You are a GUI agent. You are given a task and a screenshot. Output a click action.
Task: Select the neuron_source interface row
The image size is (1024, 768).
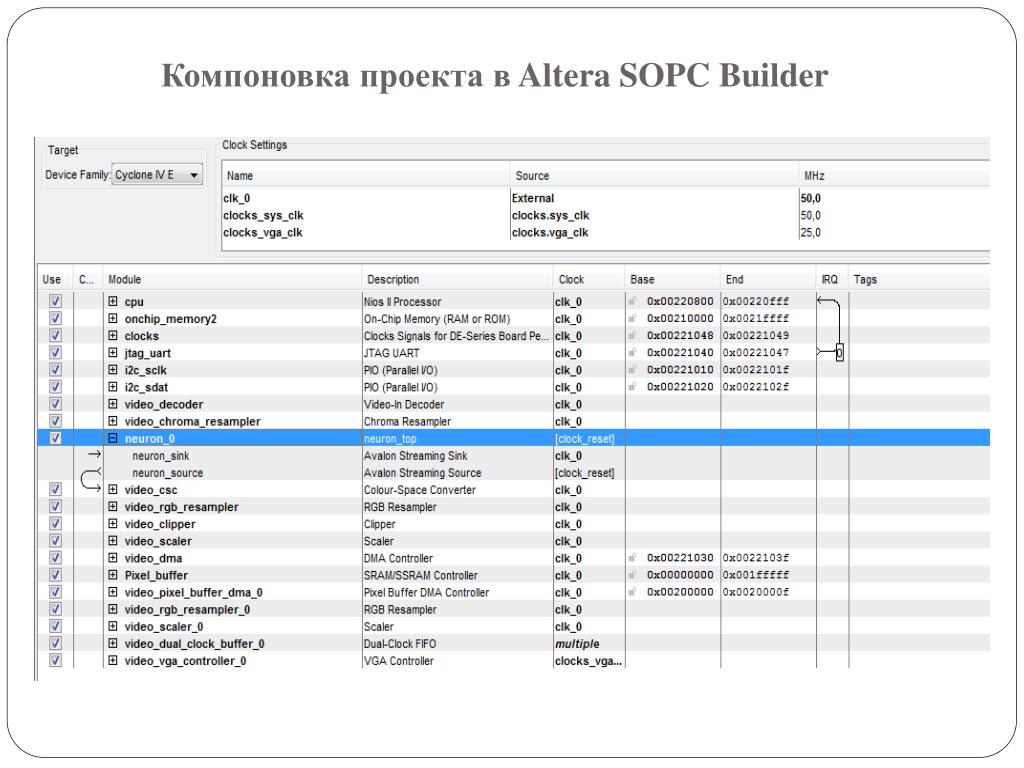pos(514,472)
